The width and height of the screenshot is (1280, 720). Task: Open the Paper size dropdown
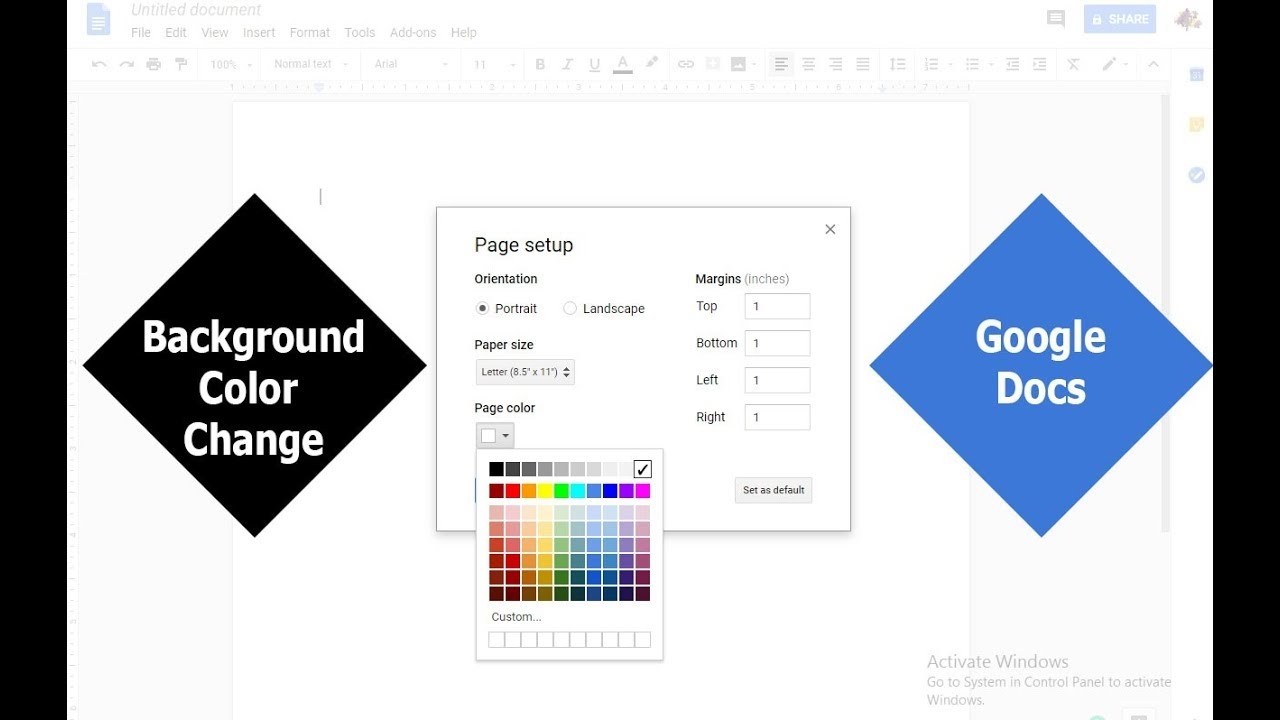[525, 371]
